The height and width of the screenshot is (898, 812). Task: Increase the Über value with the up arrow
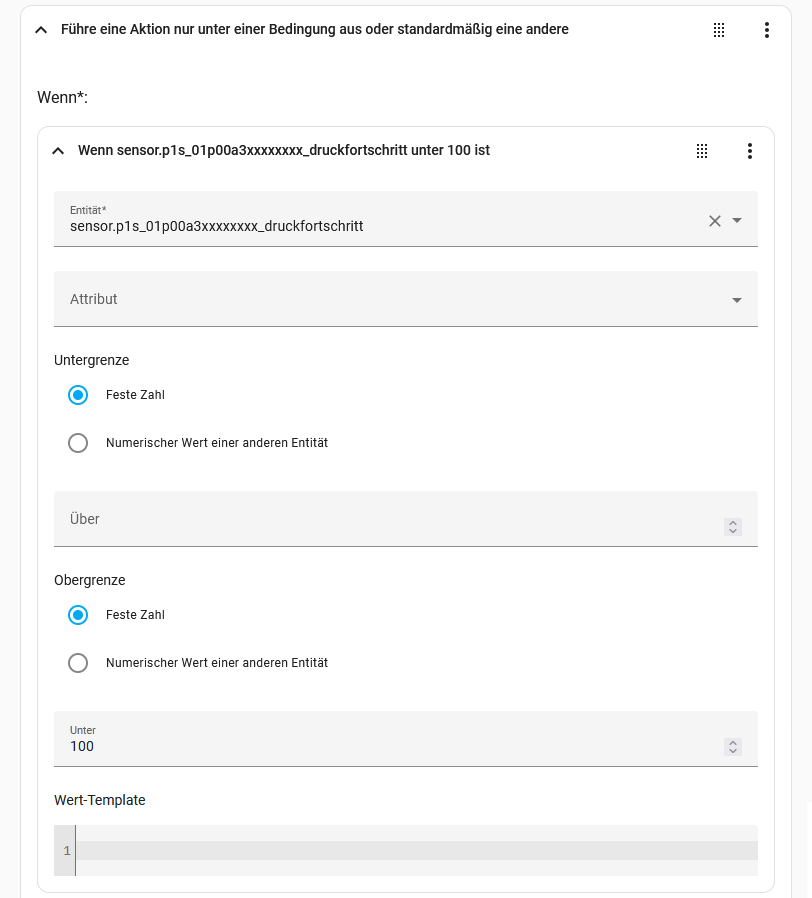[x=733, y=523]
